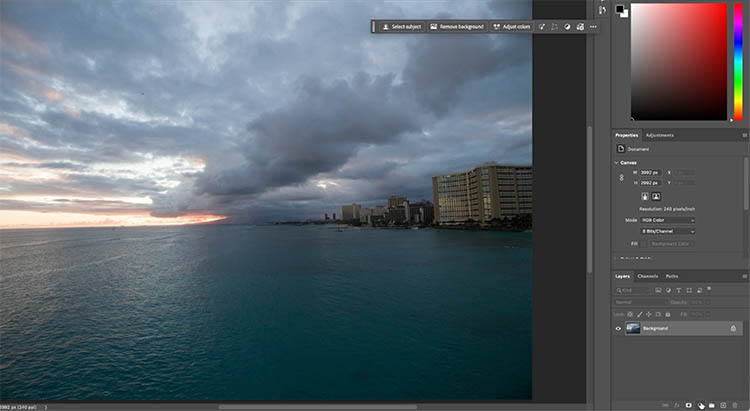750x411 pixels.
Task: Set canvas to landscape orientation
Action: coord(657,197)
